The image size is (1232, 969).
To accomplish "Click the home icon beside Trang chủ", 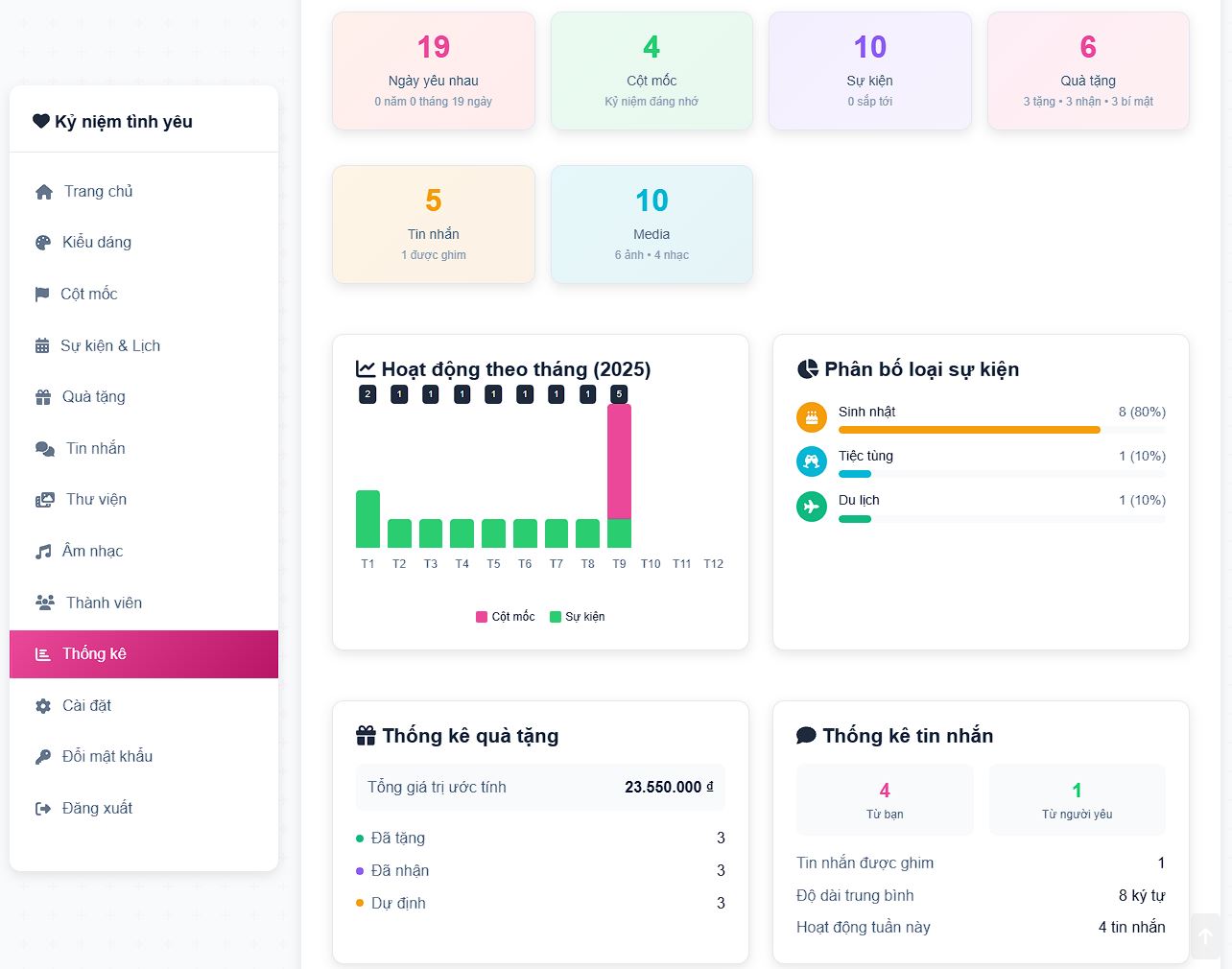I will click(44, 192).
